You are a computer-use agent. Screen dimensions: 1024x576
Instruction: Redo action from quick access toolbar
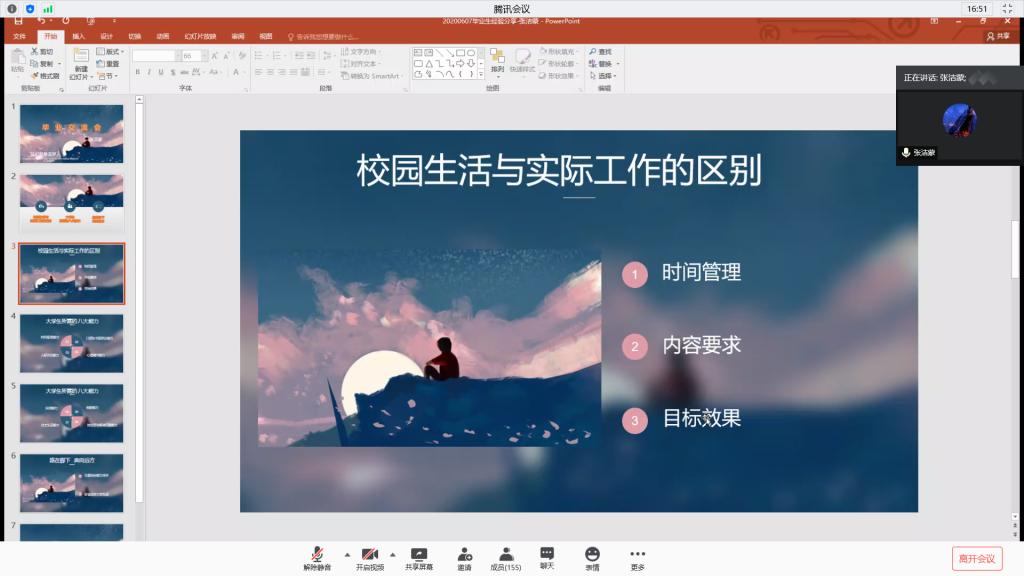(65, 22)
